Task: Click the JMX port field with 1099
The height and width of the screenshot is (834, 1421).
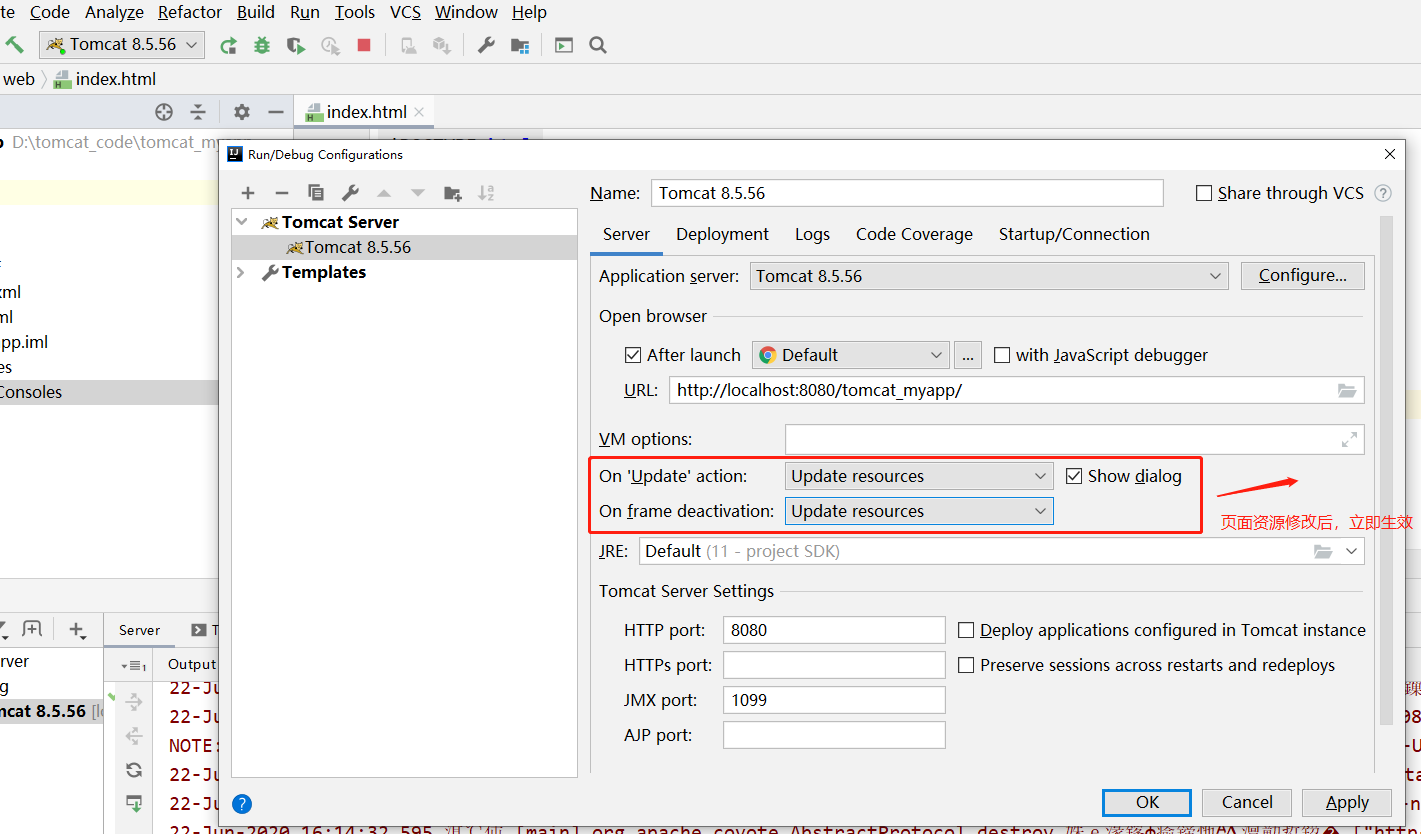Action: coord(834,700)
